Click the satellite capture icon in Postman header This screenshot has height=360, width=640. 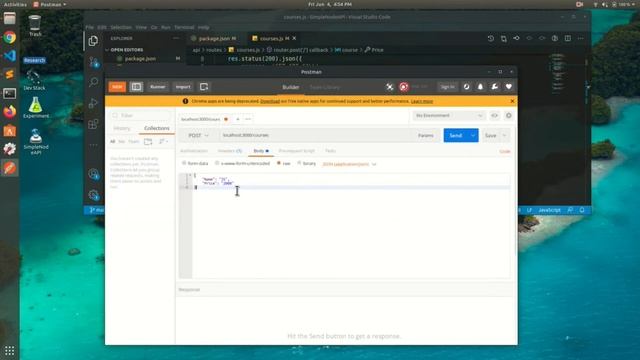[x=390, y=87]
